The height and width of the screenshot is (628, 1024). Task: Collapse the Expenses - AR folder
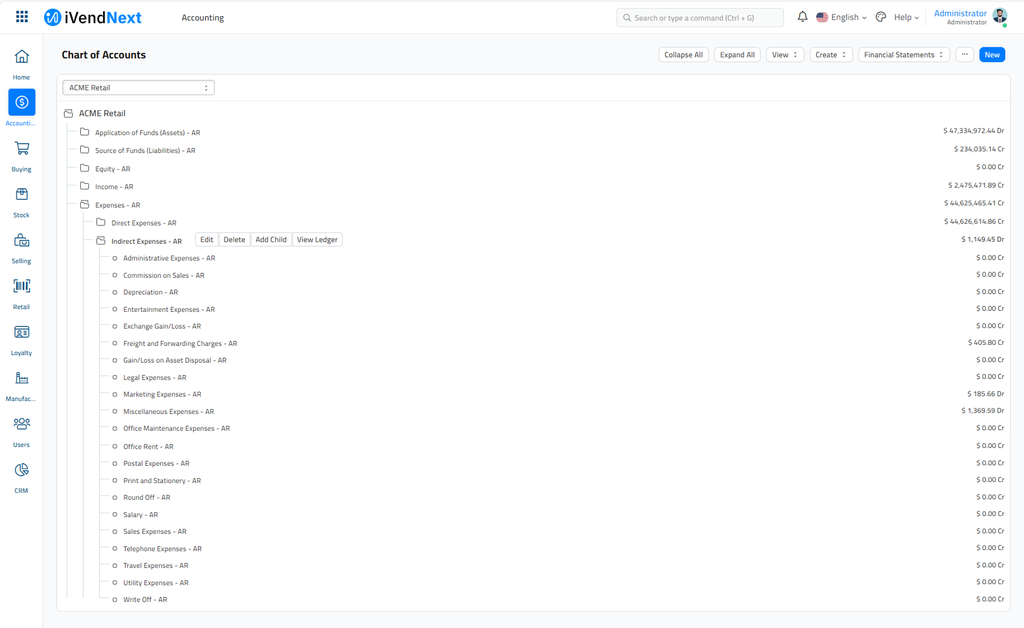pyautogui.click(x=85, y=205)
